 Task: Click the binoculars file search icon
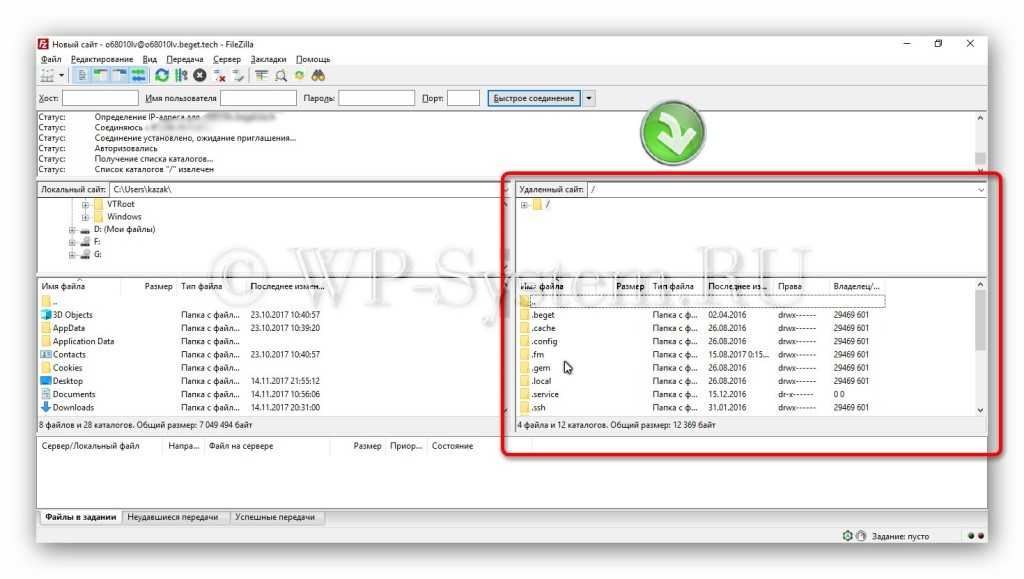[x=318, y=75]
